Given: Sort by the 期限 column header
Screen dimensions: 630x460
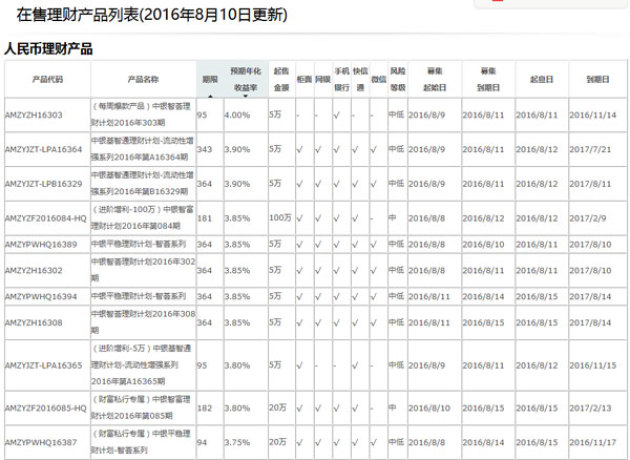Looking at the screenshot, I should point(210,79).
